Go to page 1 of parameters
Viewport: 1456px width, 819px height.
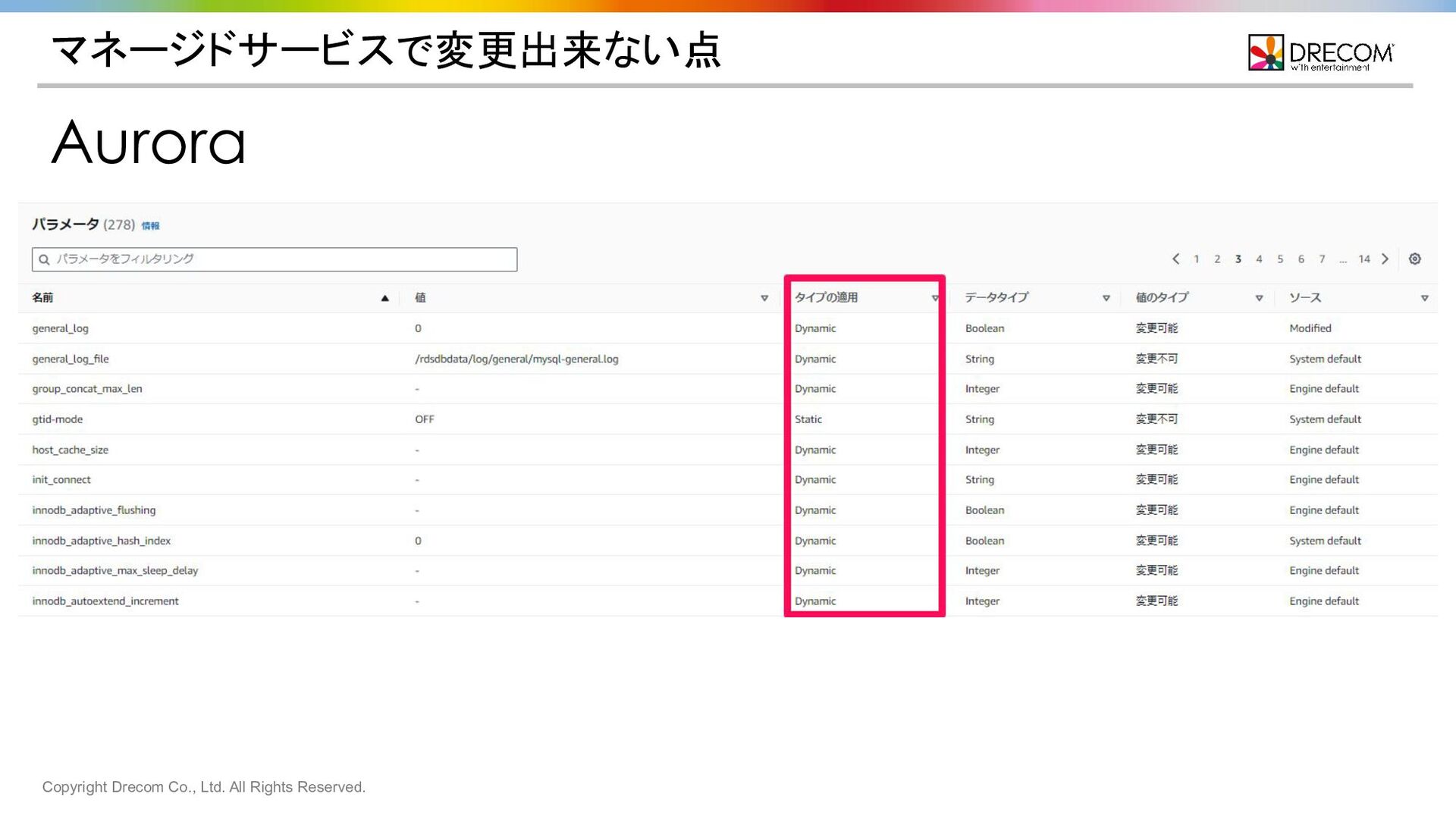[1197, 259]
